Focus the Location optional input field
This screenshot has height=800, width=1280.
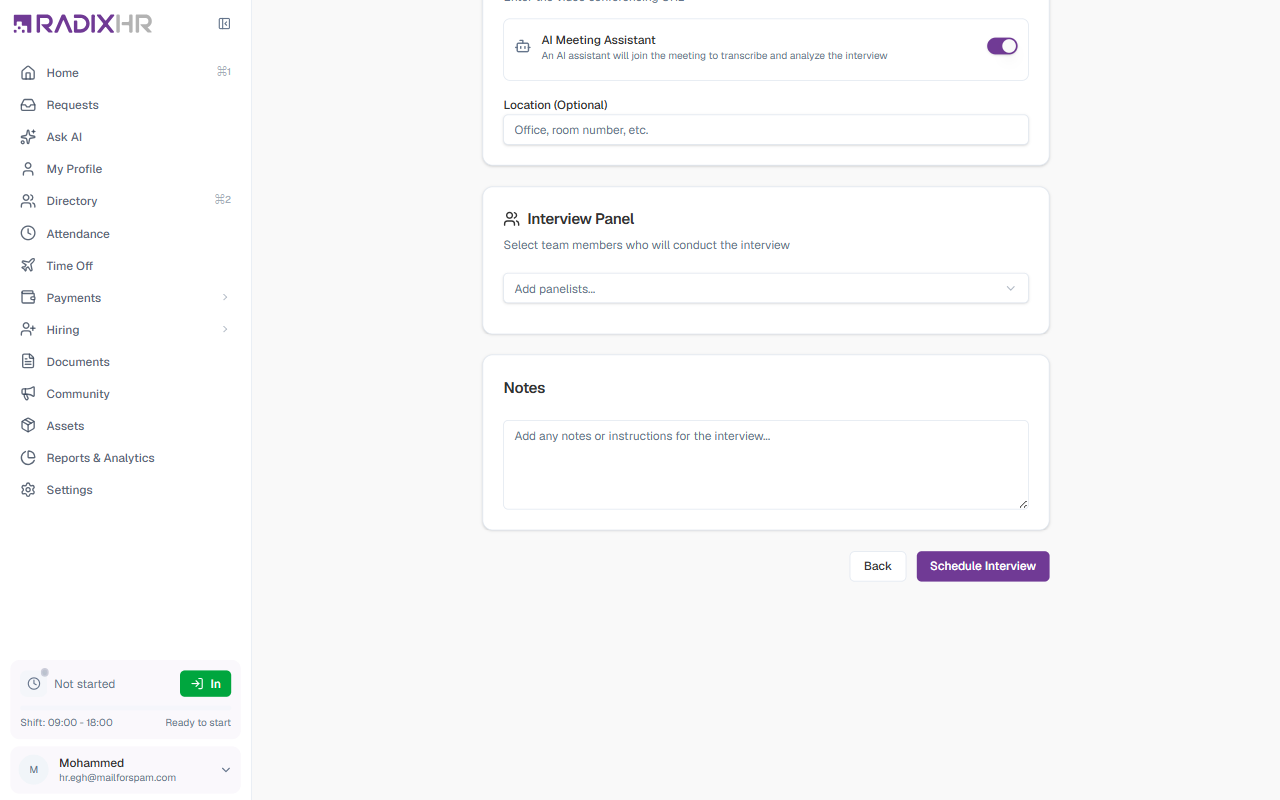point(766,130)
